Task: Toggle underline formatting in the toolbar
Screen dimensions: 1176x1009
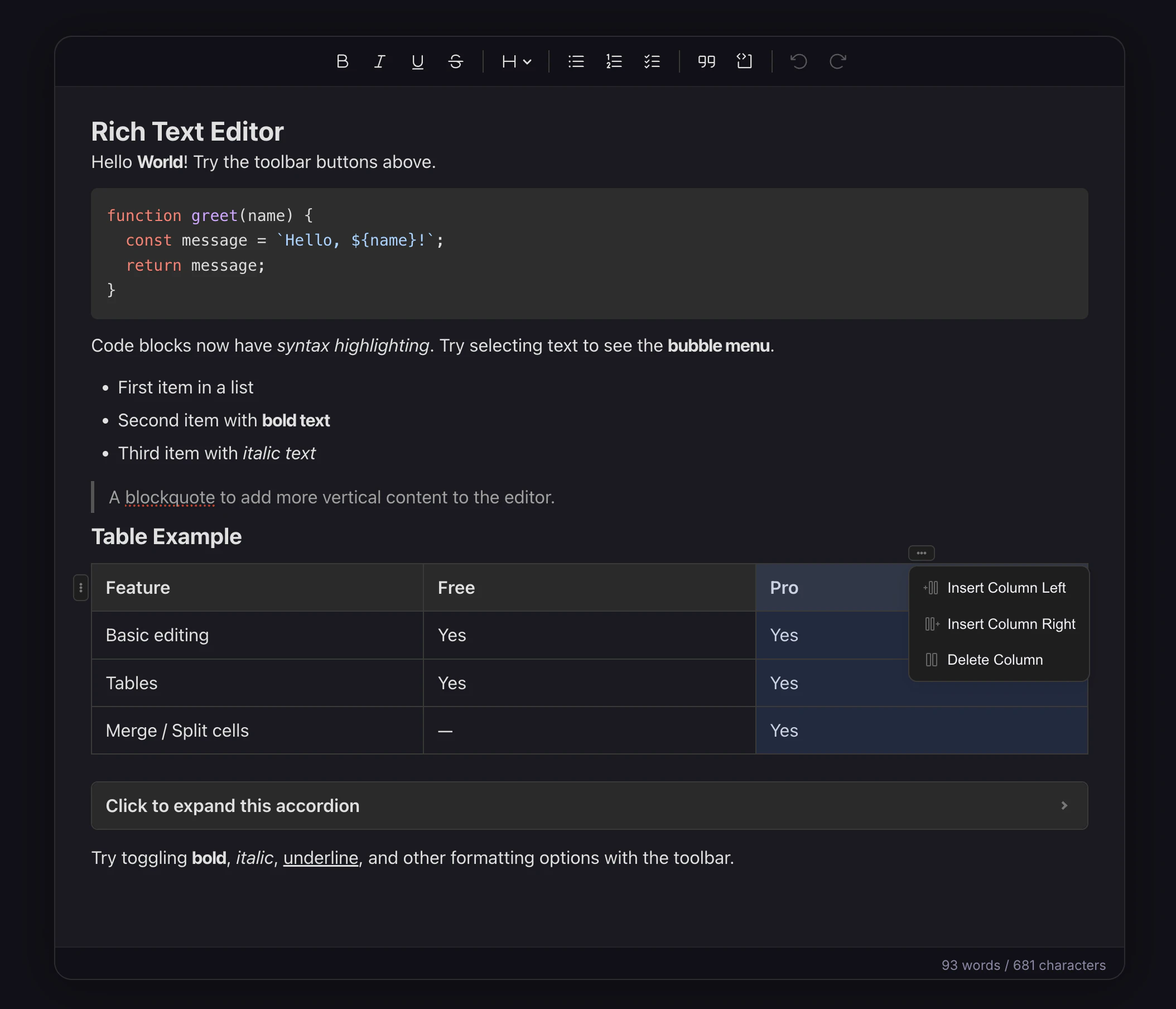Action: click(x=417, y=61)
